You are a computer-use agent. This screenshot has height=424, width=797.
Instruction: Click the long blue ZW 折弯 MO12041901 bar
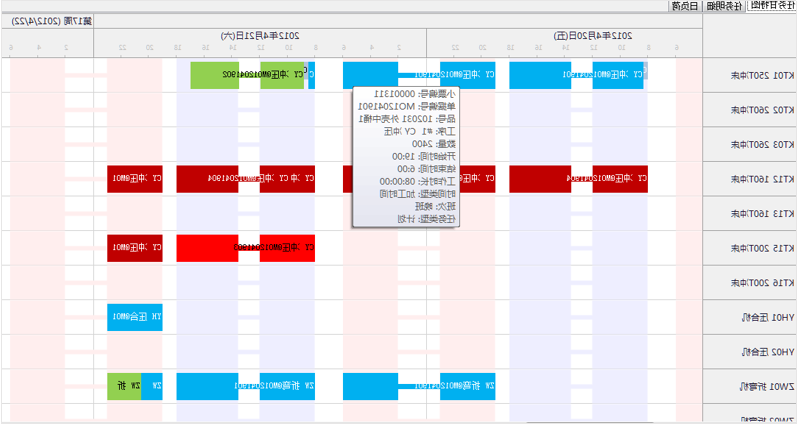[x=245, y=386]
